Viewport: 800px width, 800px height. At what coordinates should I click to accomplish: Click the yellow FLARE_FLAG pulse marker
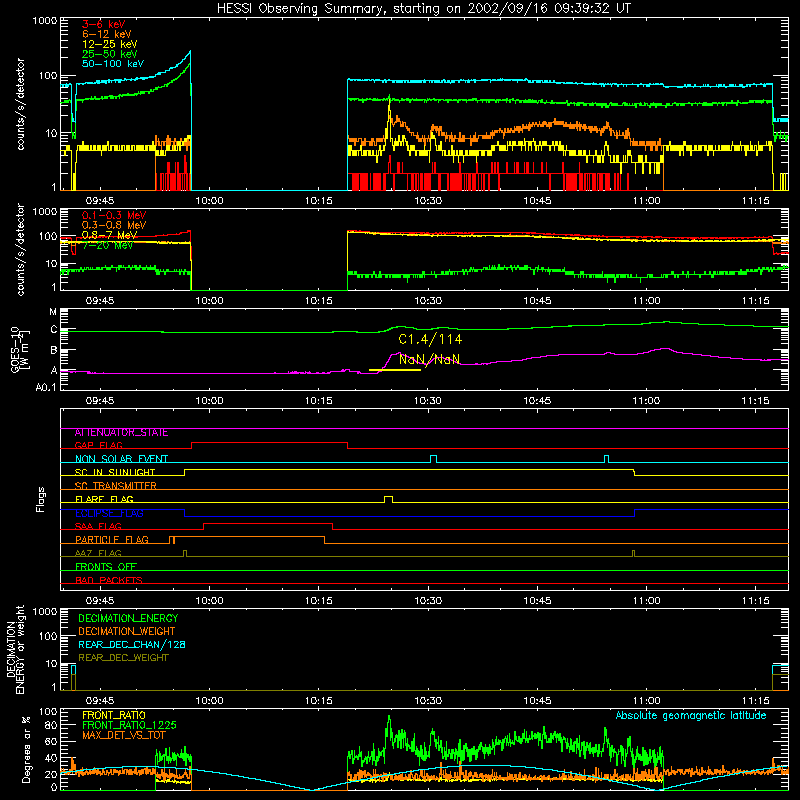pyautogui.click(x=388, y=499)
